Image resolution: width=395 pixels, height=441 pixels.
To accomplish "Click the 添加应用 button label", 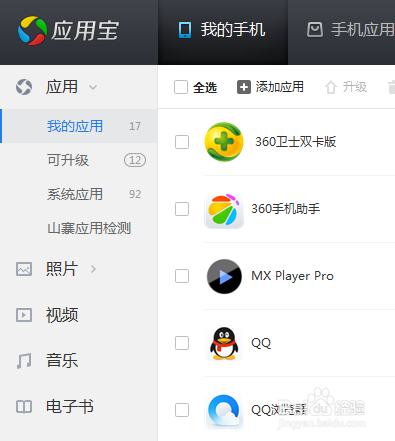I will pos(280,87).
